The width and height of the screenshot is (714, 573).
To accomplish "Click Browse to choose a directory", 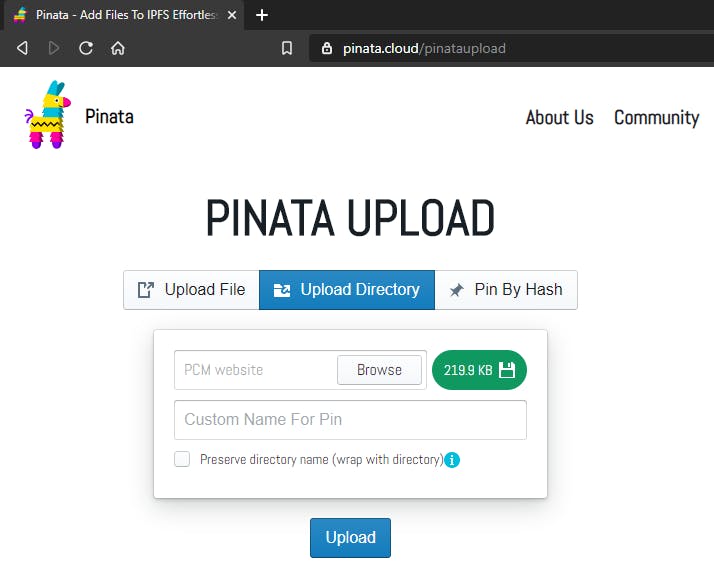I will pyautogui.click(x=379, y=370).
